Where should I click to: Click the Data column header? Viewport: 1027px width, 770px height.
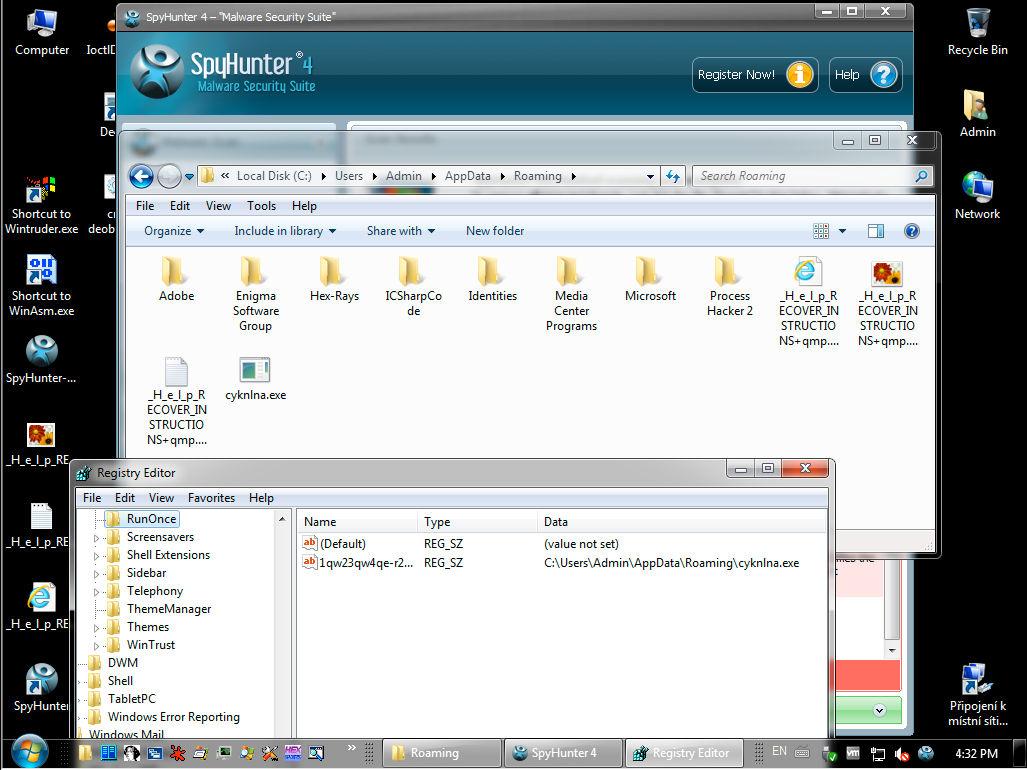681,522
